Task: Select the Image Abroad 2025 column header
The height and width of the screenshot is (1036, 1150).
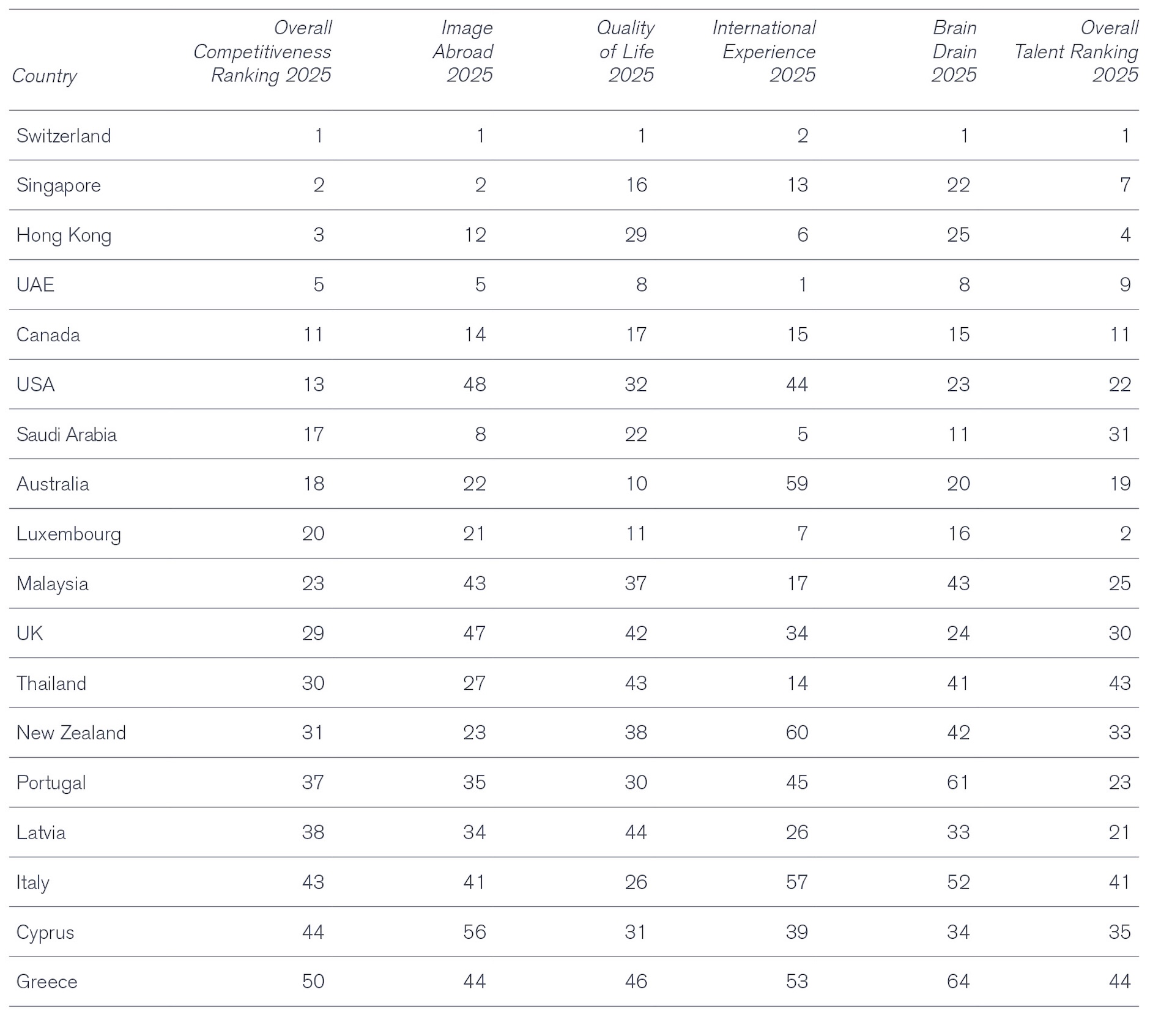Action: point(463,52)
